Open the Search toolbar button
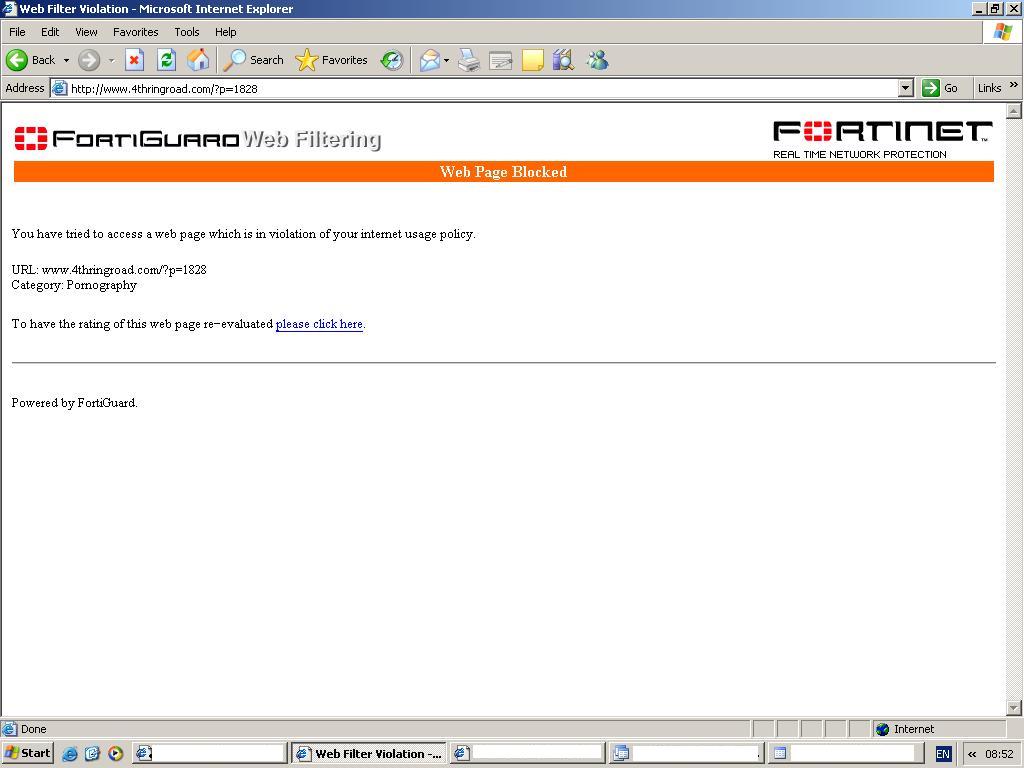 click(x=254, y=60)
